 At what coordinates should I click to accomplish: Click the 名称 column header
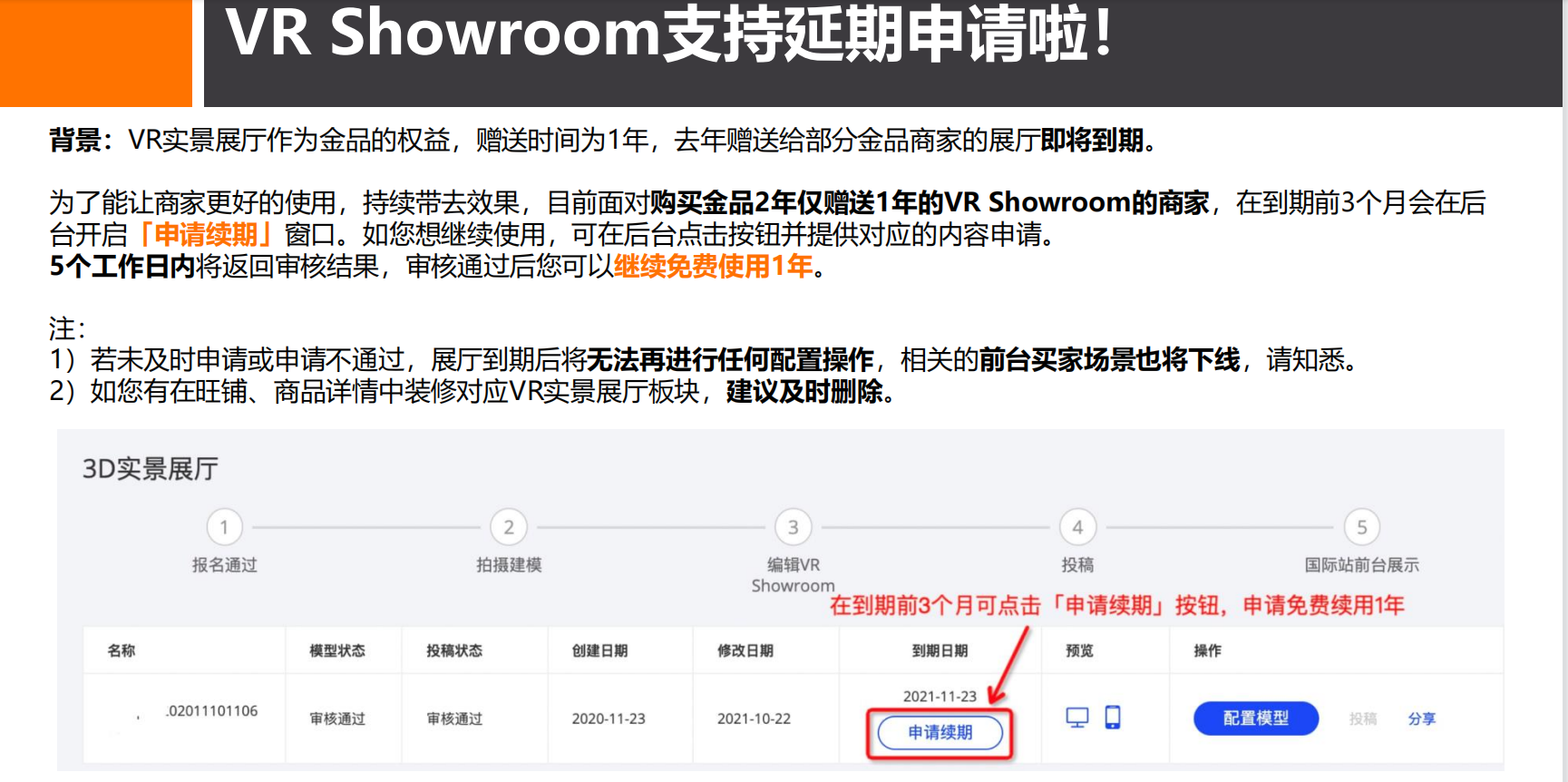(x=122, y=650)
